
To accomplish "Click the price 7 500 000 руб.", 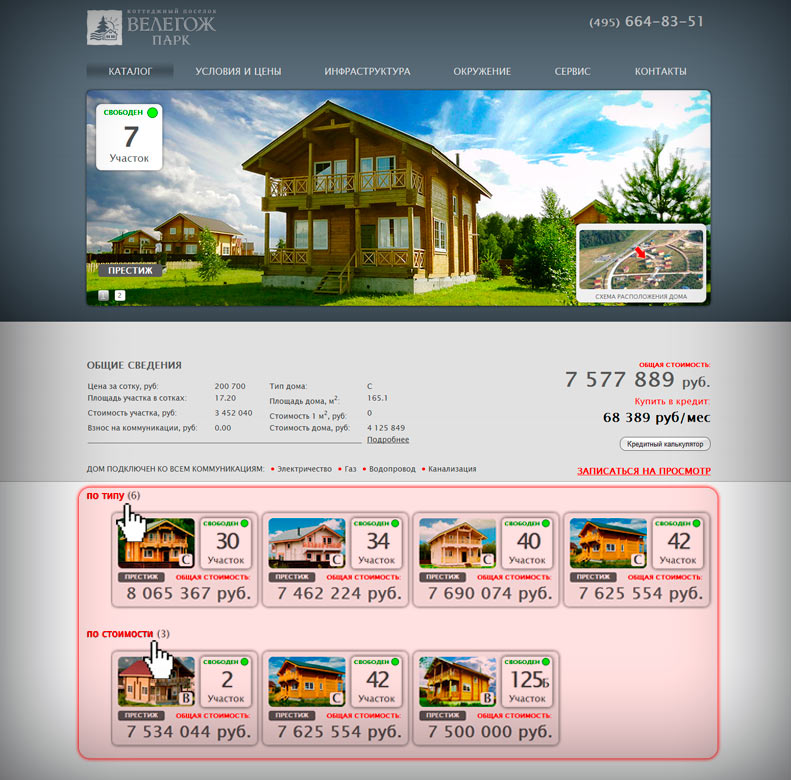I will point(490,732).
